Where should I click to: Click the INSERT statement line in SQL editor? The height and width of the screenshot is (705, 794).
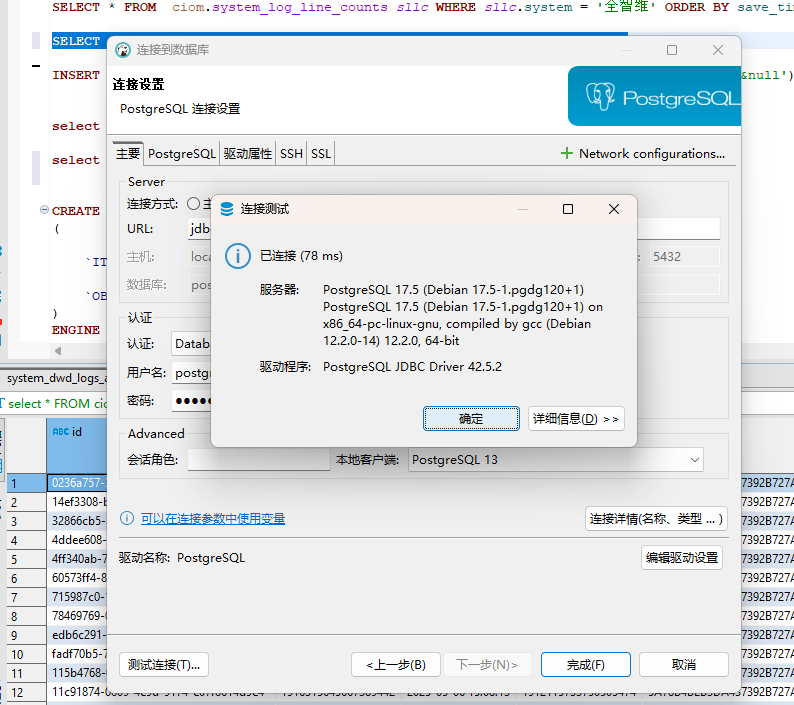76,75
